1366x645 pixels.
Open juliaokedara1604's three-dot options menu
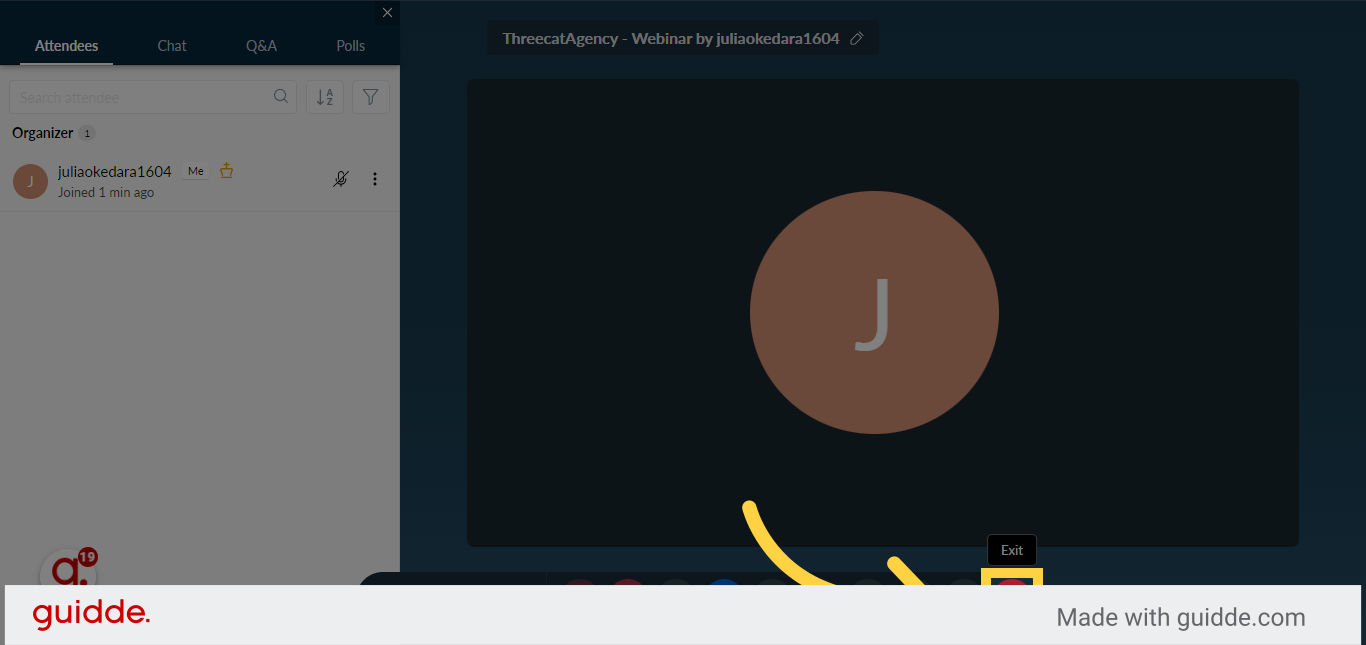pos(375,179)
